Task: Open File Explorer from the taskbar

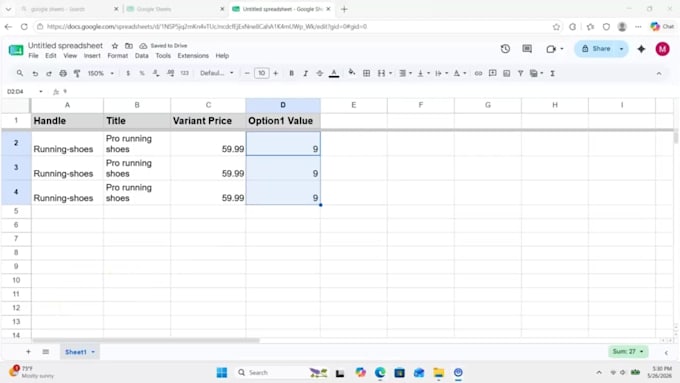Action: click(438, 372)
